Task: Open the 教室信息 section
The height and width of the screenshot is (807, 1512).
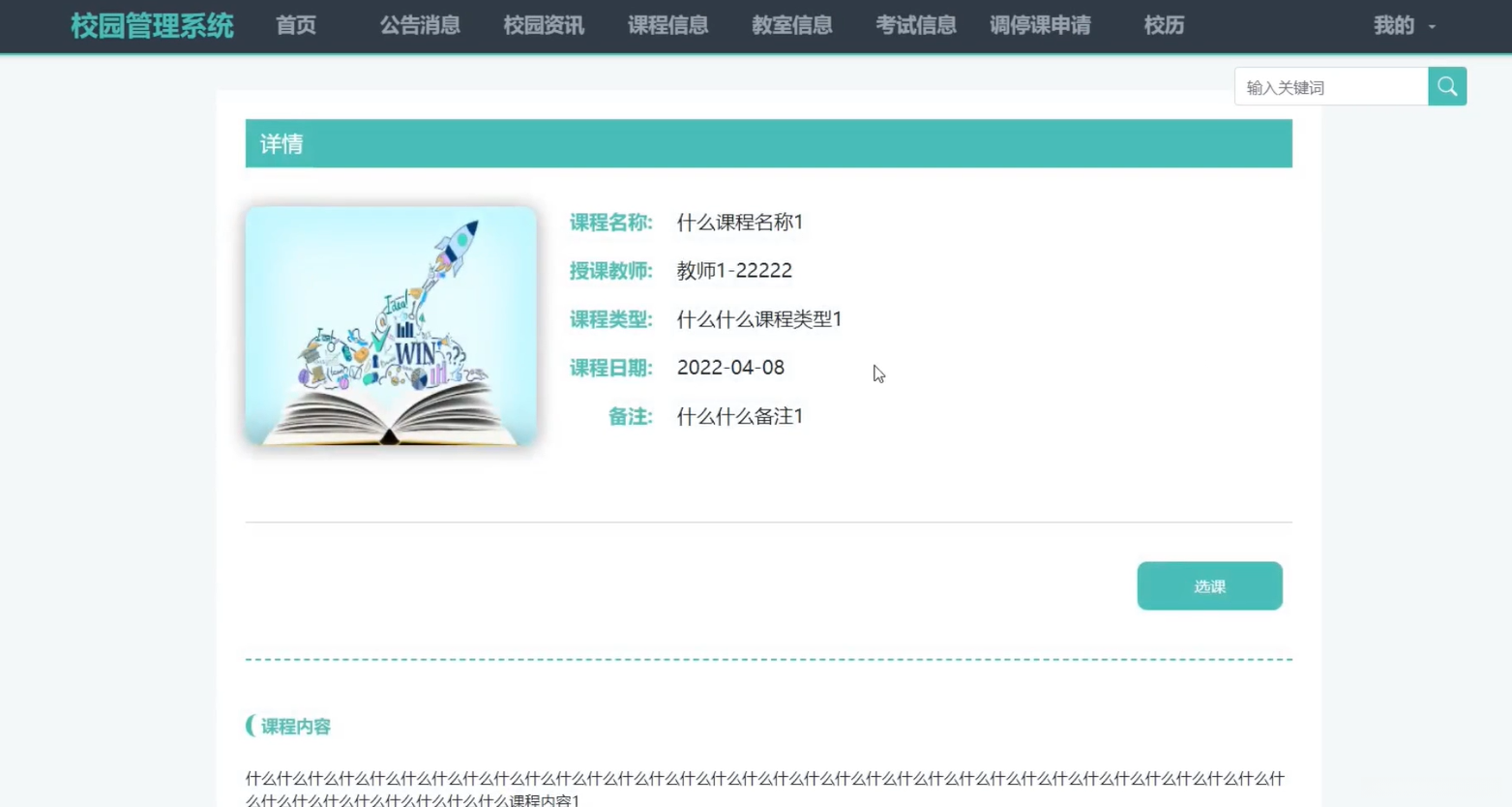Action: pos(791,25)
